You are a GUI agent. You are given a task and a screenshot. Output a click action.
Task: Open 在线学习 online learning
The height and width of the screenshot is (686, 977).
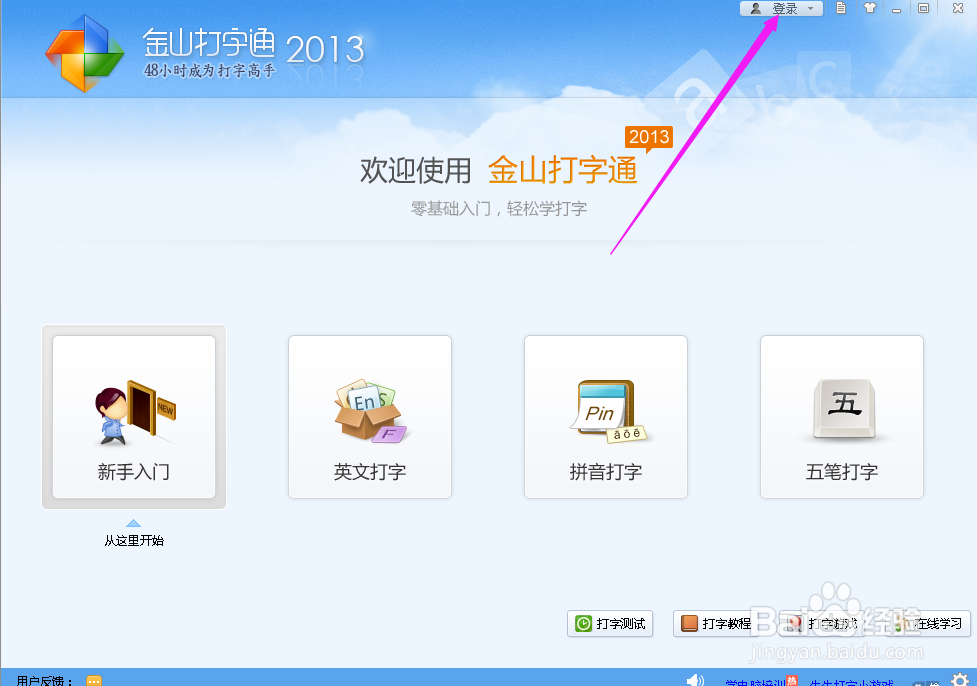[928, 623]
